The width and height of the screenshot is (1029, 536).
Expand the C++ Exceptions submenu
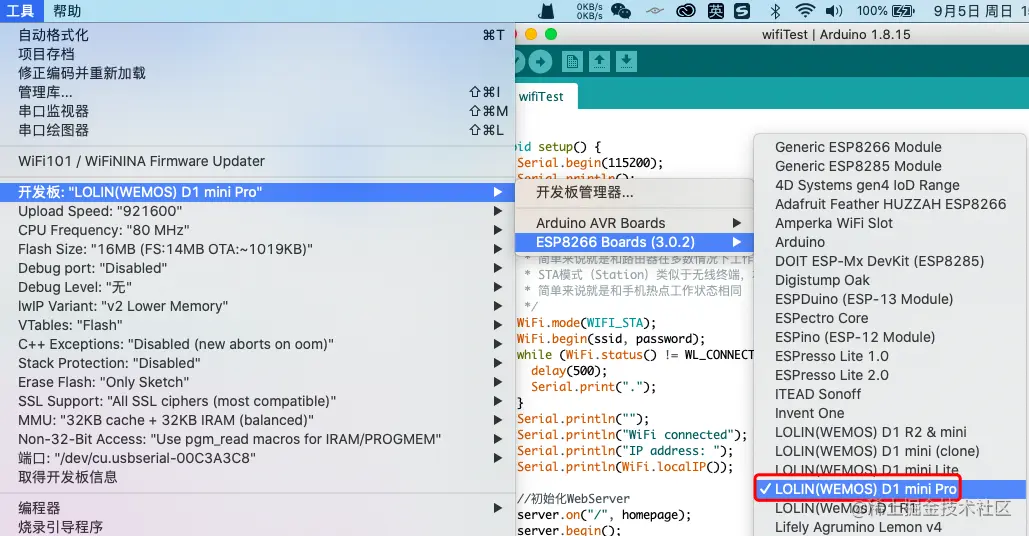(x=257, y=344)
